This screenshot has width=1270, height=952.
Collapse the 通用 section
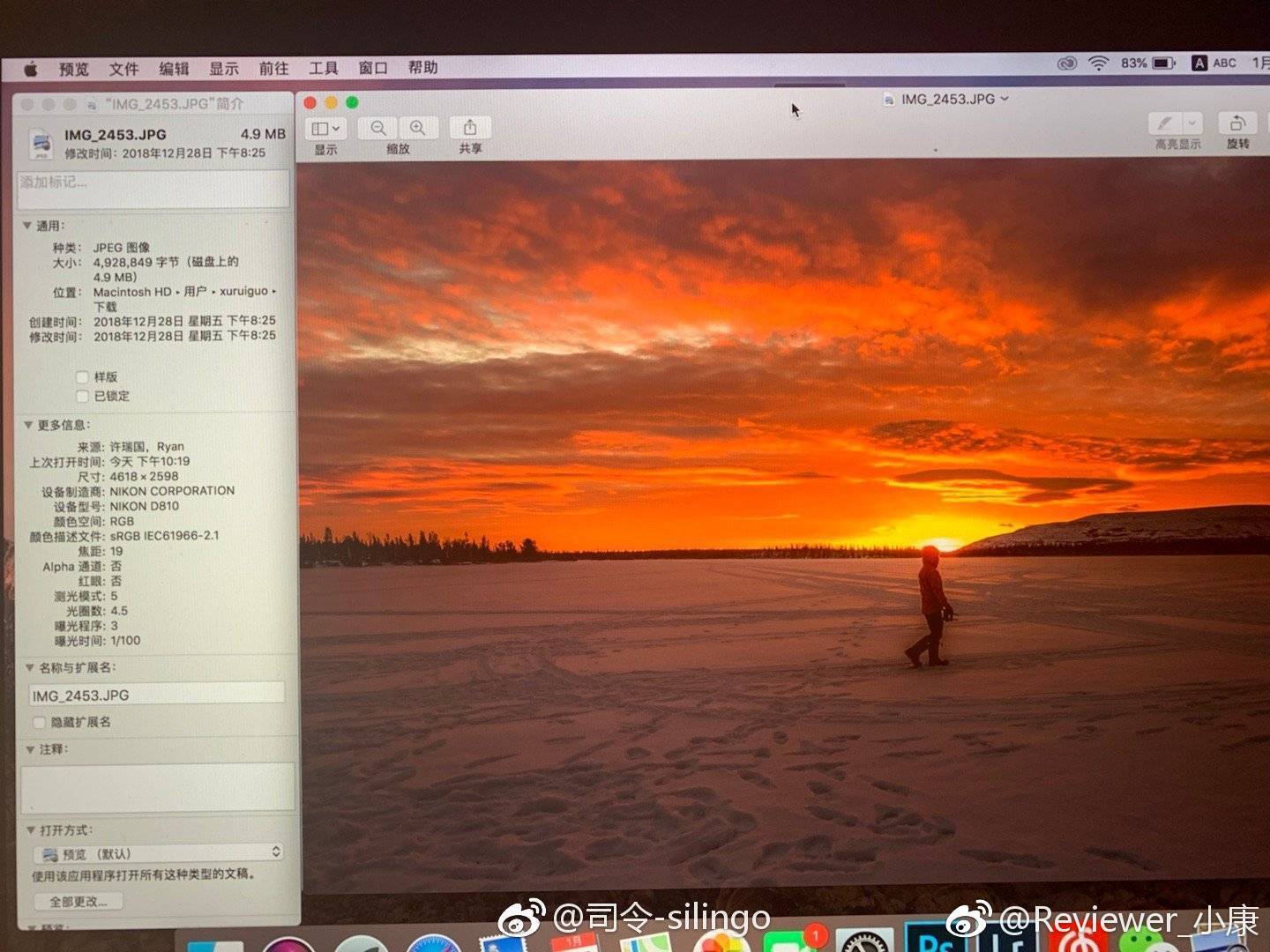(x=27, y=227)
